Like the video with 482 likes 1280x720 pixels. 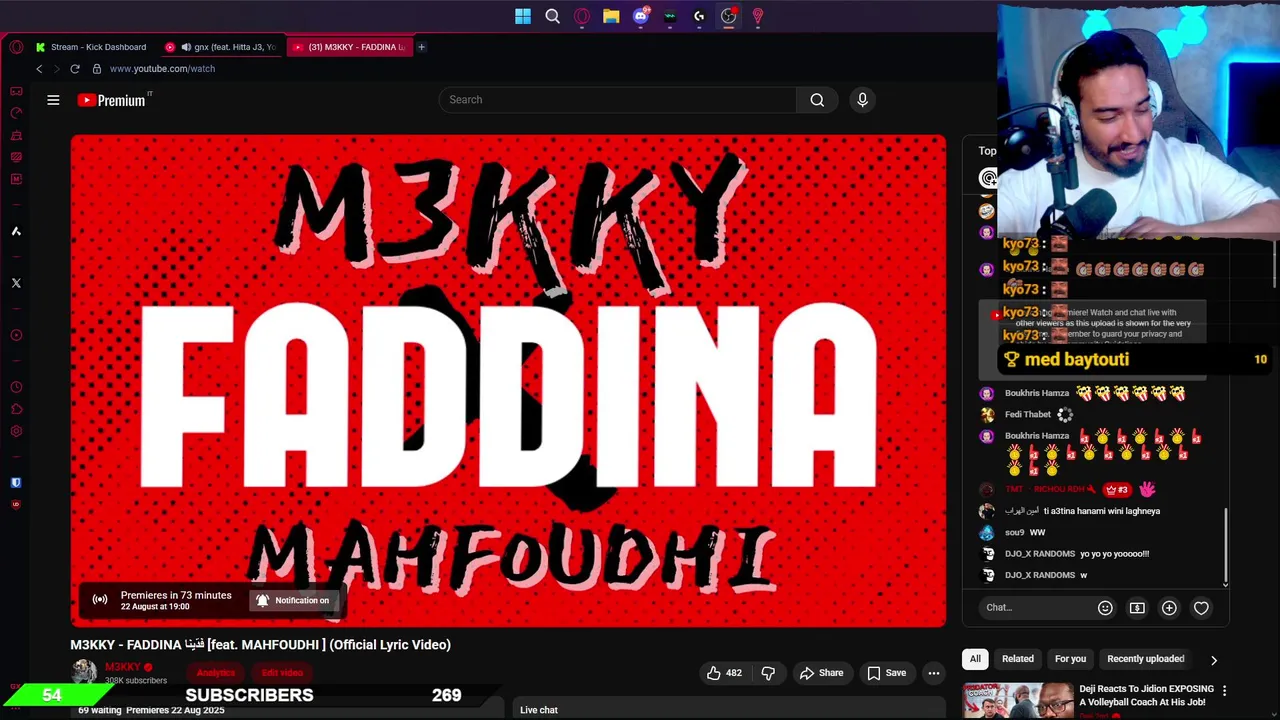(x=724, y=673)
